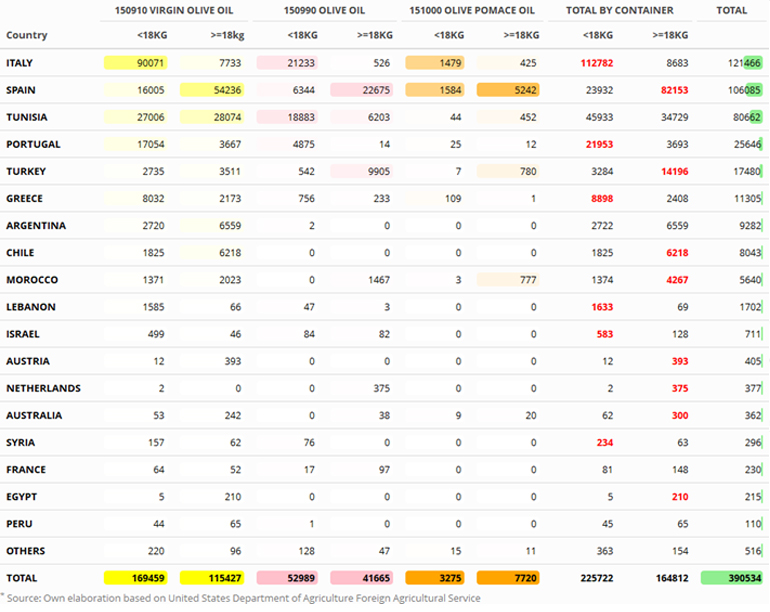
Task: Click the Spain orange cell 5242
Action: pos(508,90)
